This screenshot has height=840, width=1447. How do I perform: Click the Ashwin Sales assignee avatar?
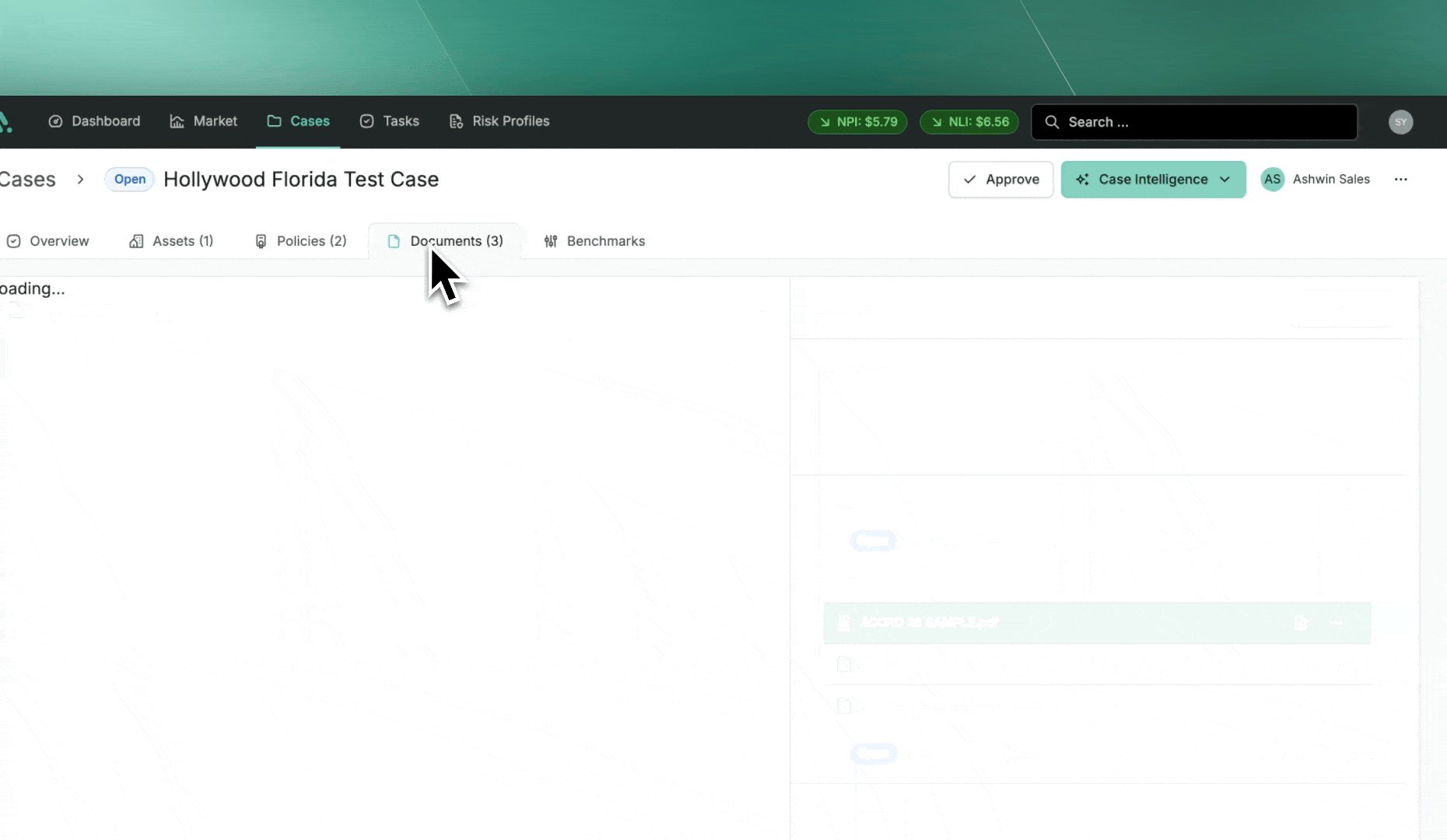(x=1272, y=180)
